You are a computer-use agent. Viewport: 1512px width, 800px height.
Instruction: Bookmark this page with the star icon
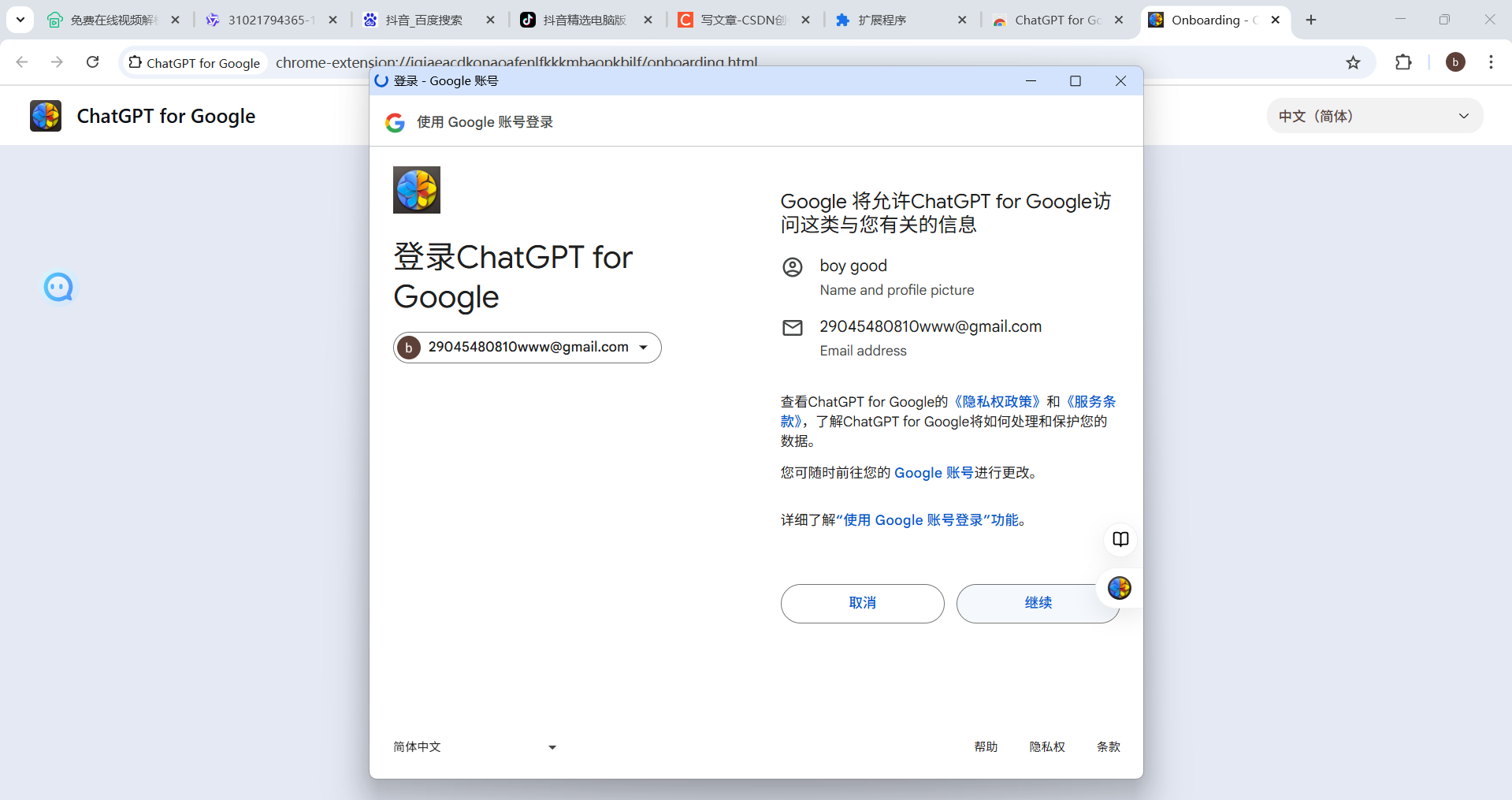coord(1353,62)
